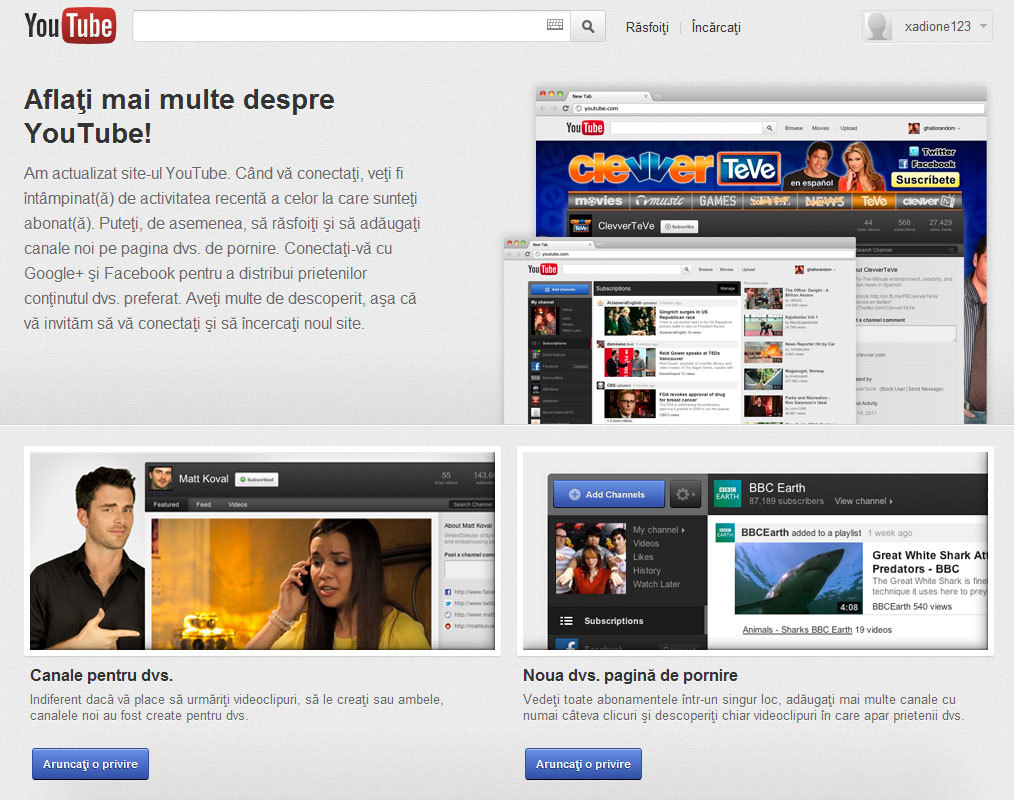Click the Add Channels button in the preview
Image resolution: width=1014 pixels, height=800 pixels.
click(609, 494)
